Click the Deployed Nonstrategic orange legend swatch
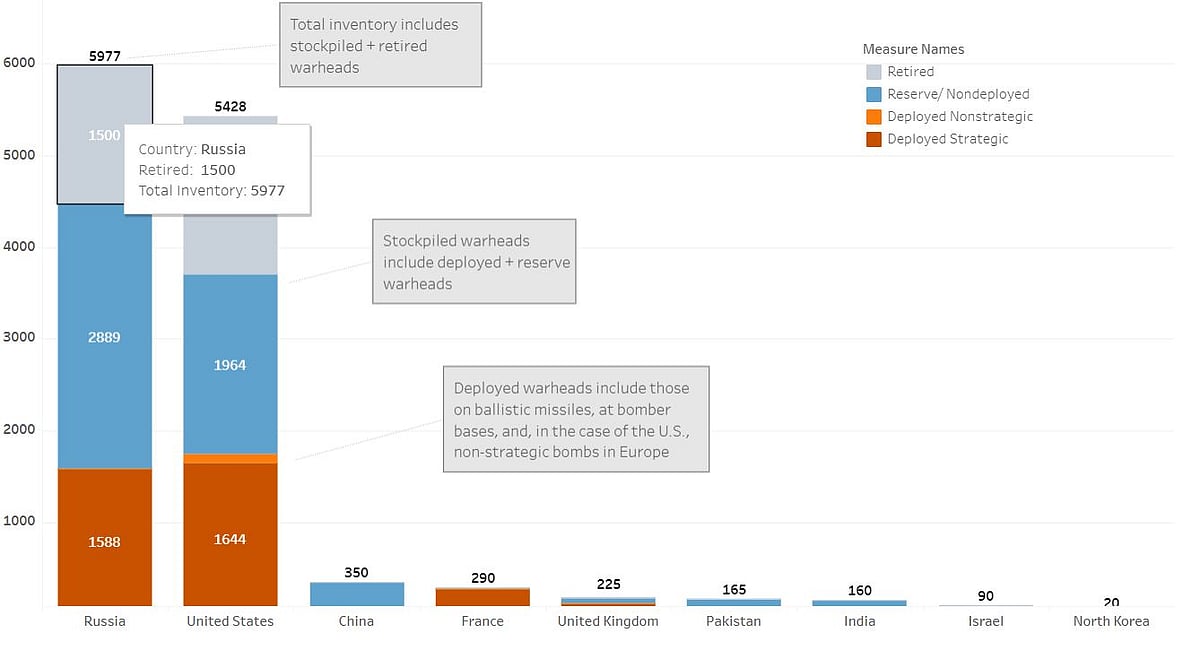This screenshot has width=1200, height=659. point(874,117)
